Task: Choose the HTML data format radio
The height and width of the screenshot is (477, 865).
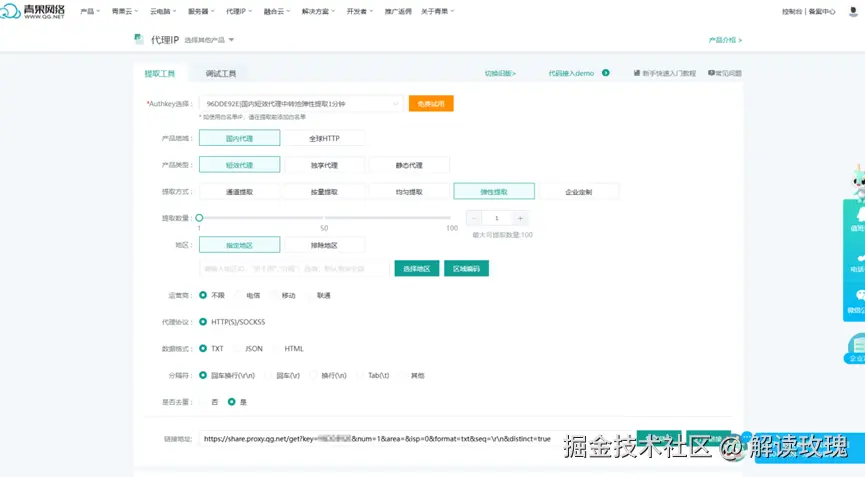Action: 277,349
